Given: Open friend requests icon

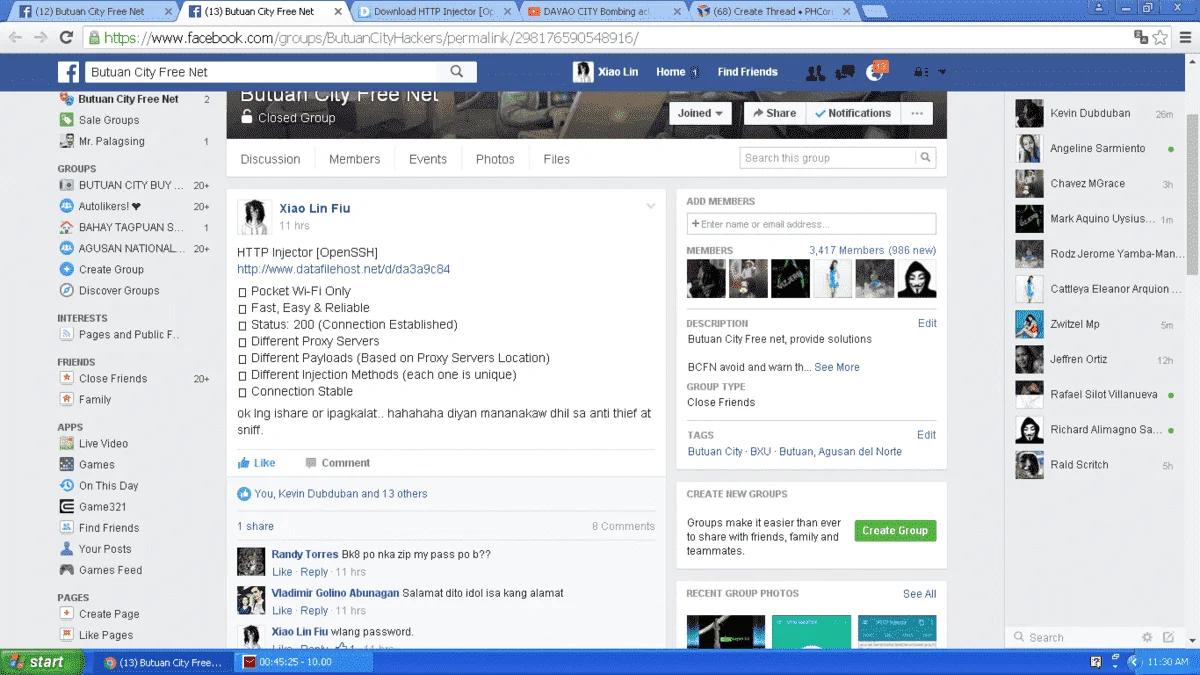Looking at the screenshot, I should (x=815, y=72).
